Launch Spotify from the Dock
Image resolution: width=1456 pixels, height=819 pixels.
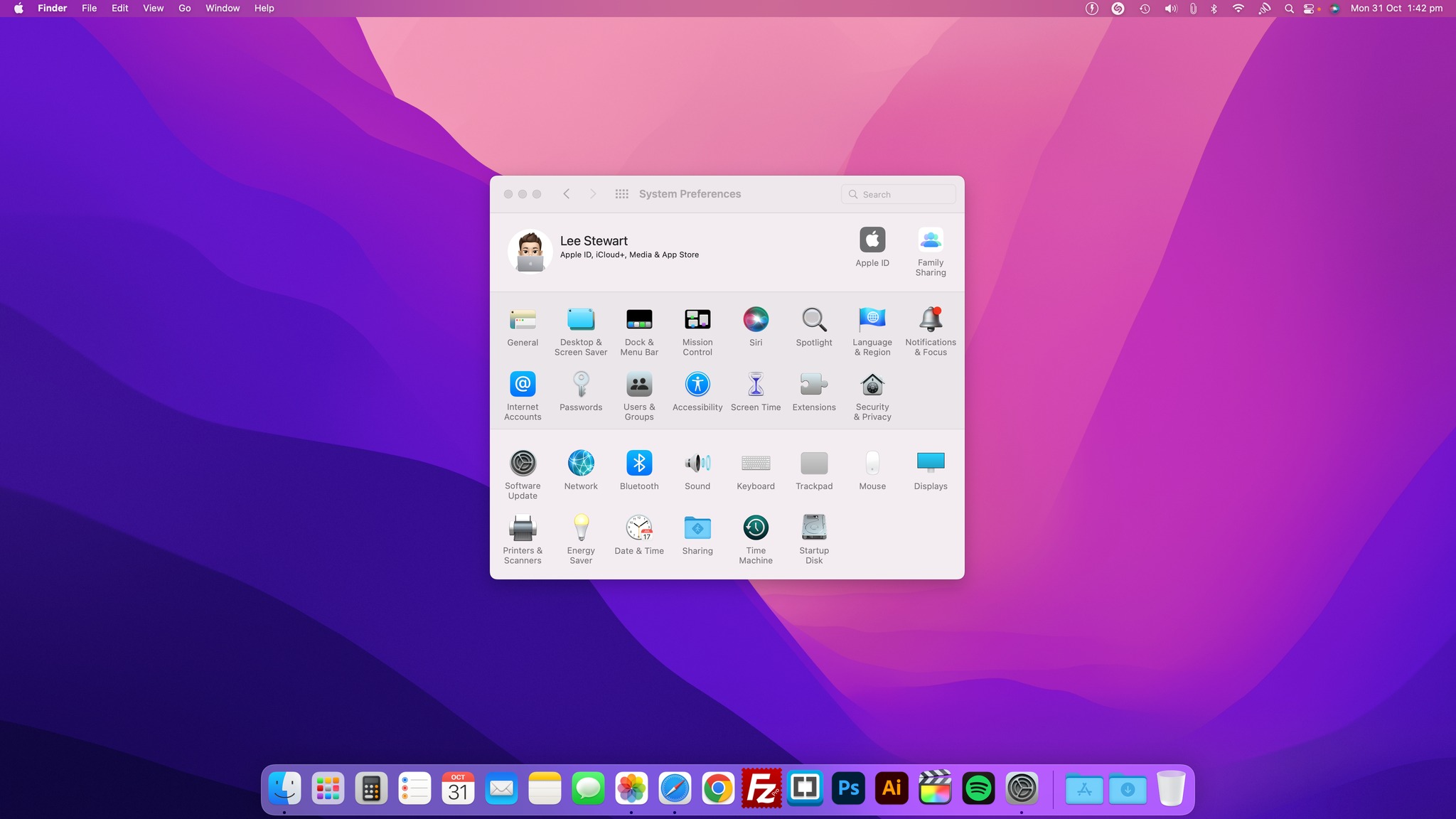pyautogui.click(x=978, y=788)
